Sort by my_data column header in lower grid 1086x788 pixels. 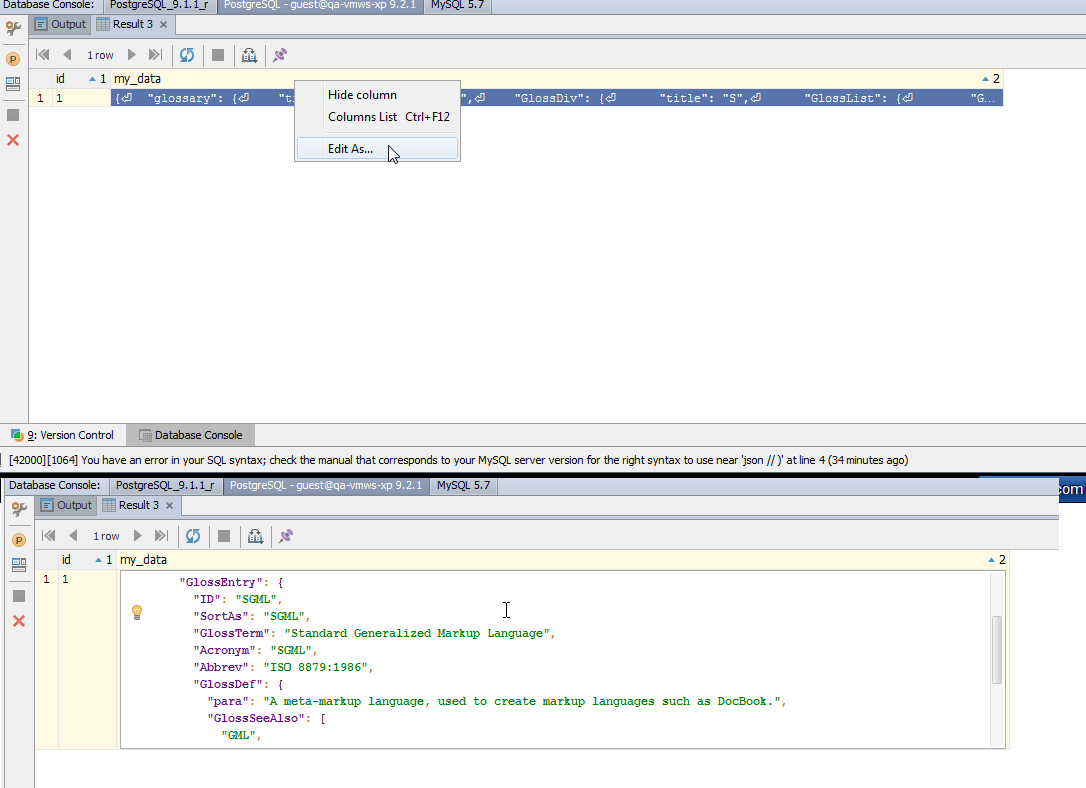[x=562, y=559]
